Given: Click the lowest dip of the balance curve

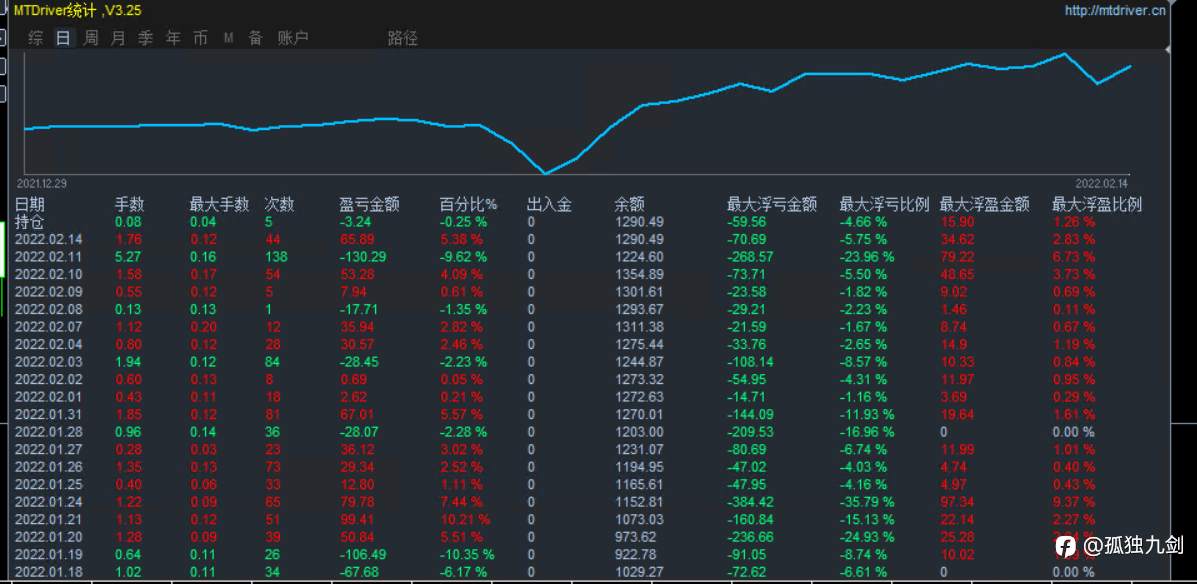Looking at the screenshot, I should click(545, 173).
